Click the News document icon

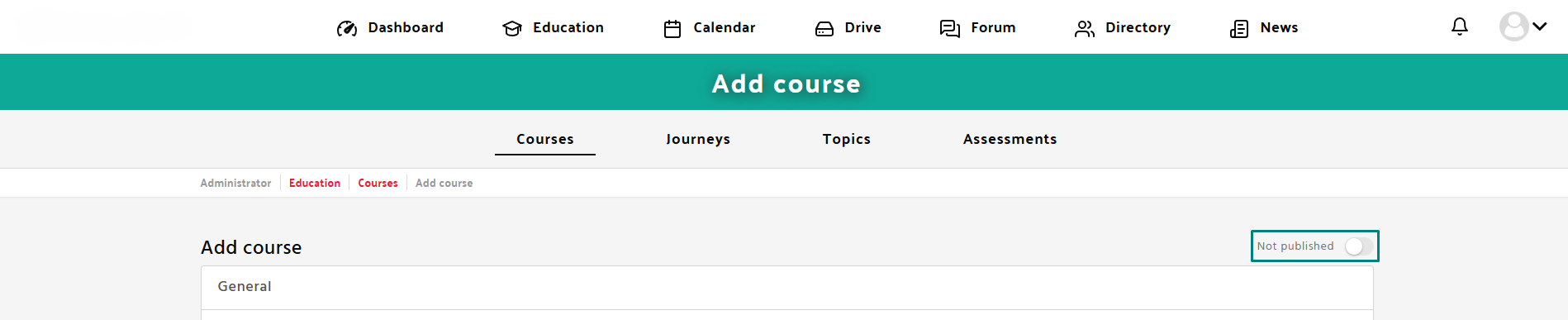point(1239,29)
